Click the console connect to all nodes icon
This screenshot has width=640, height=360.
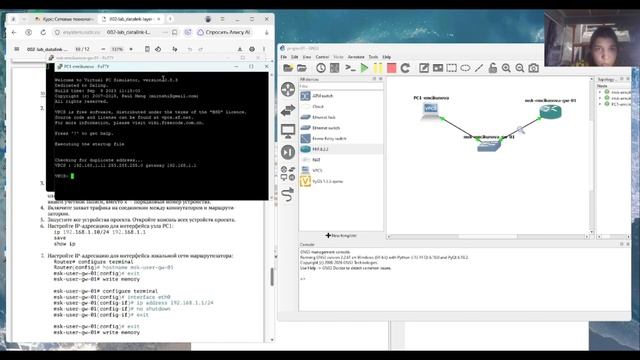(350, 68)
